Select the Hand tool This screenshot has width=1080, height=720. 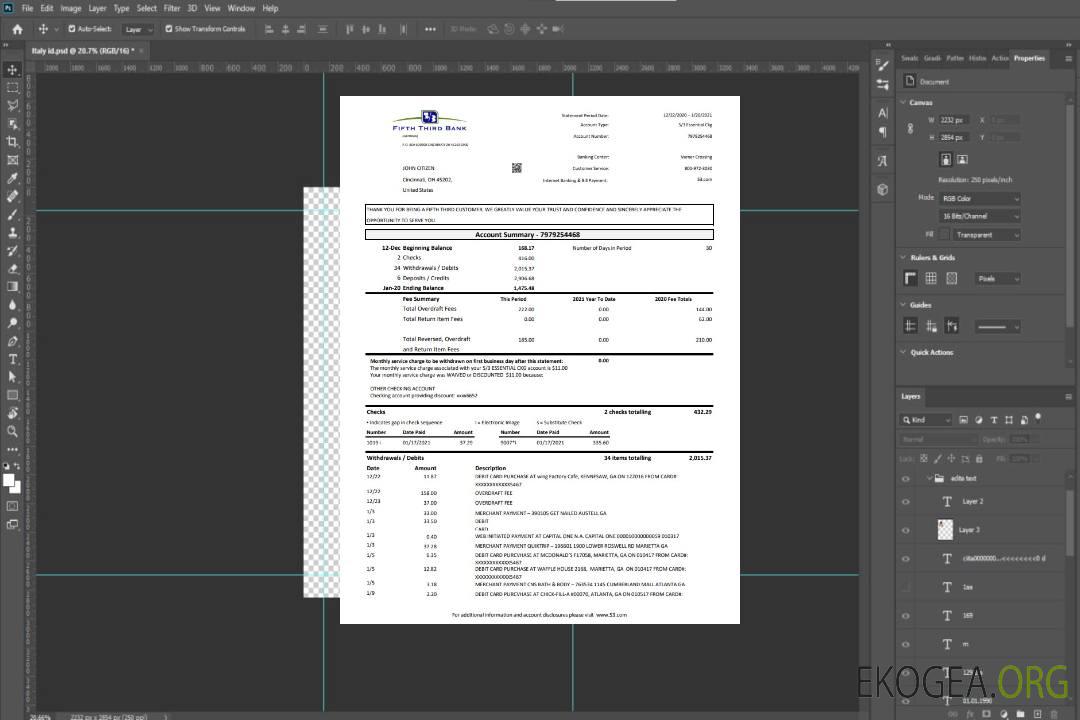point(12,413)
